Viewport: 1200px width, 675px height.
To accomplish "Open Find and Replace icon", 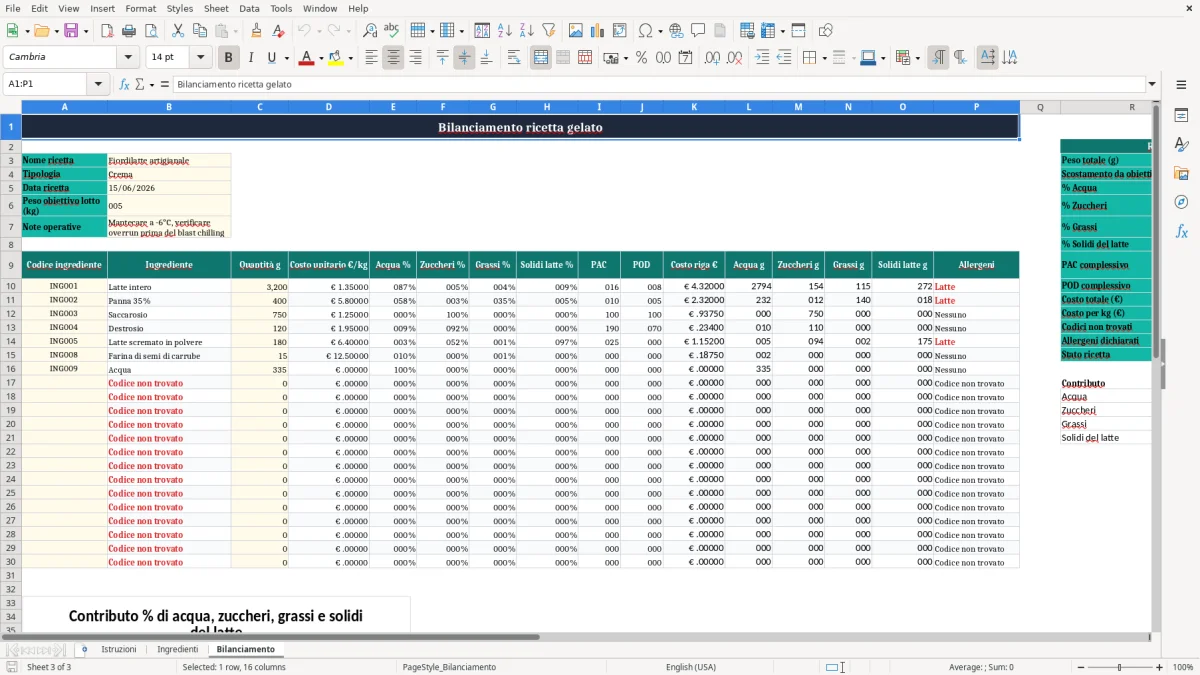I will 370,31.
